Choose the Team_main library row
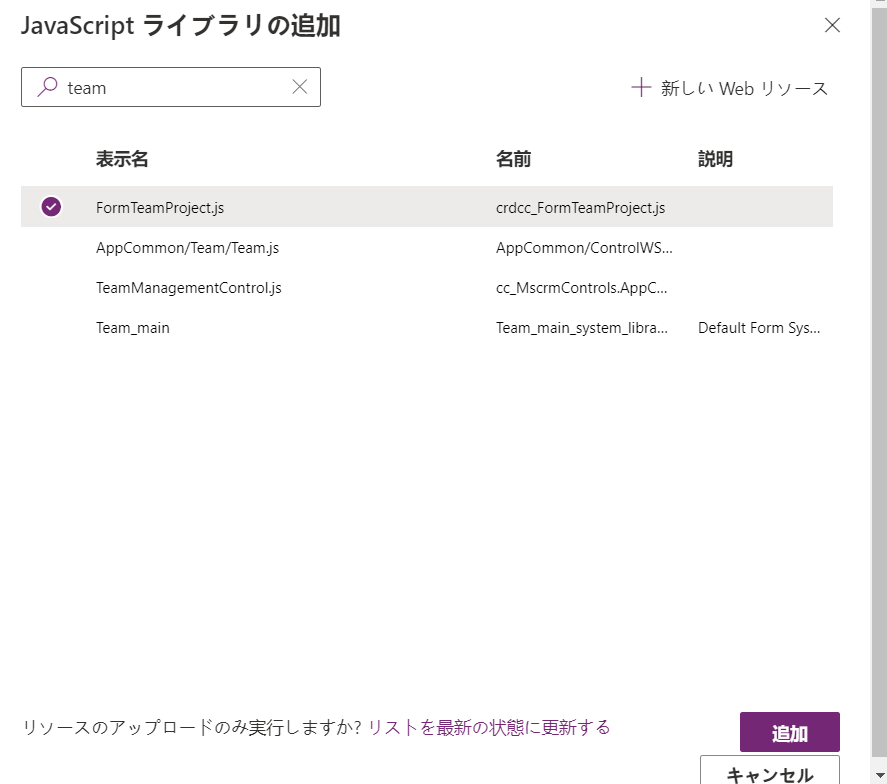 [133, 328]
